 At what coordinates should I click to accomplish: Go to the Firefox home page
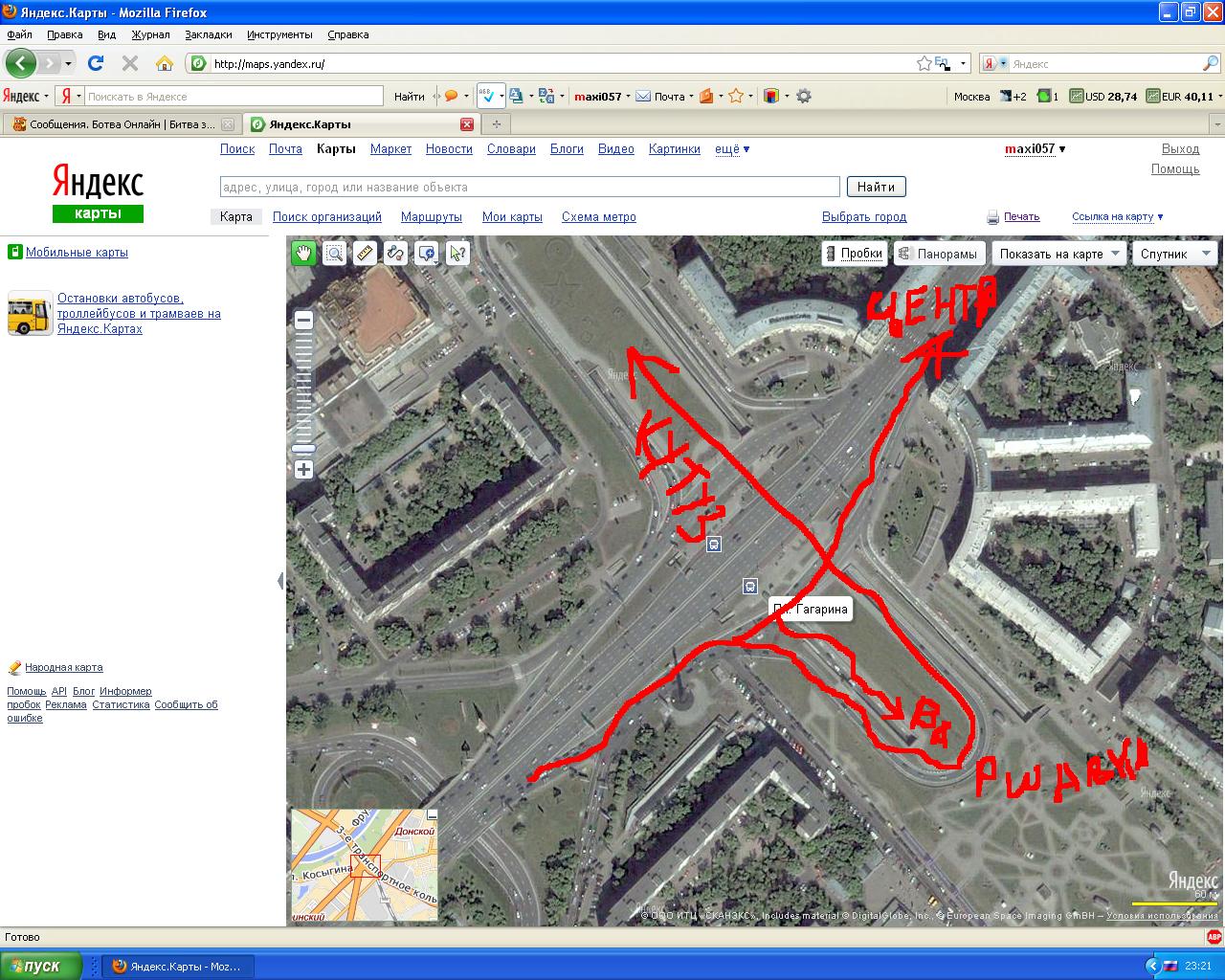[x=165, y=63]
